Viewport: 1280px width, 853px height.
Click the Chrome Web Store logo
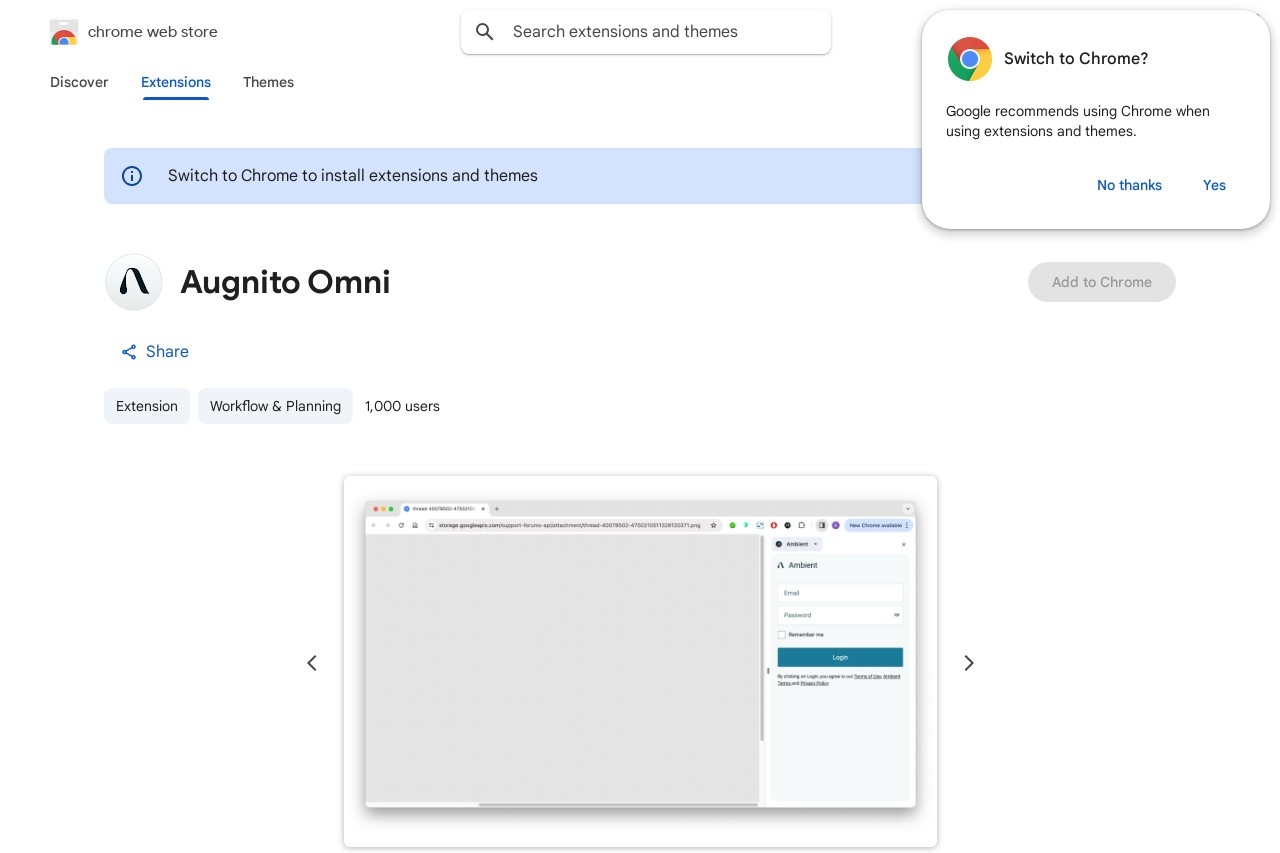click(64, 32)
